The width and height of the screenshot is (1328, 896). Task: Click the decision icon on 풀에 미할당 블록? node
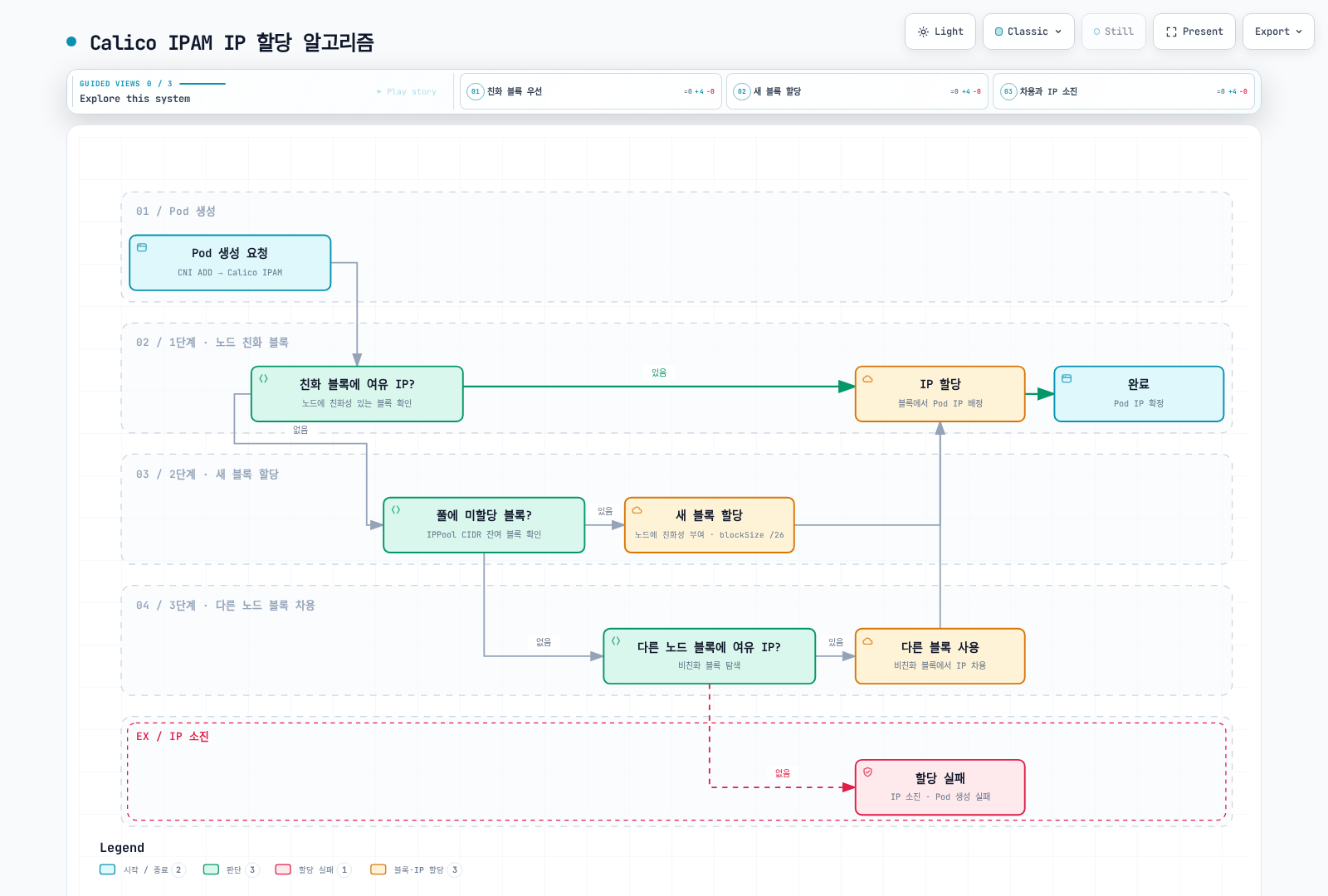(396, 509)
